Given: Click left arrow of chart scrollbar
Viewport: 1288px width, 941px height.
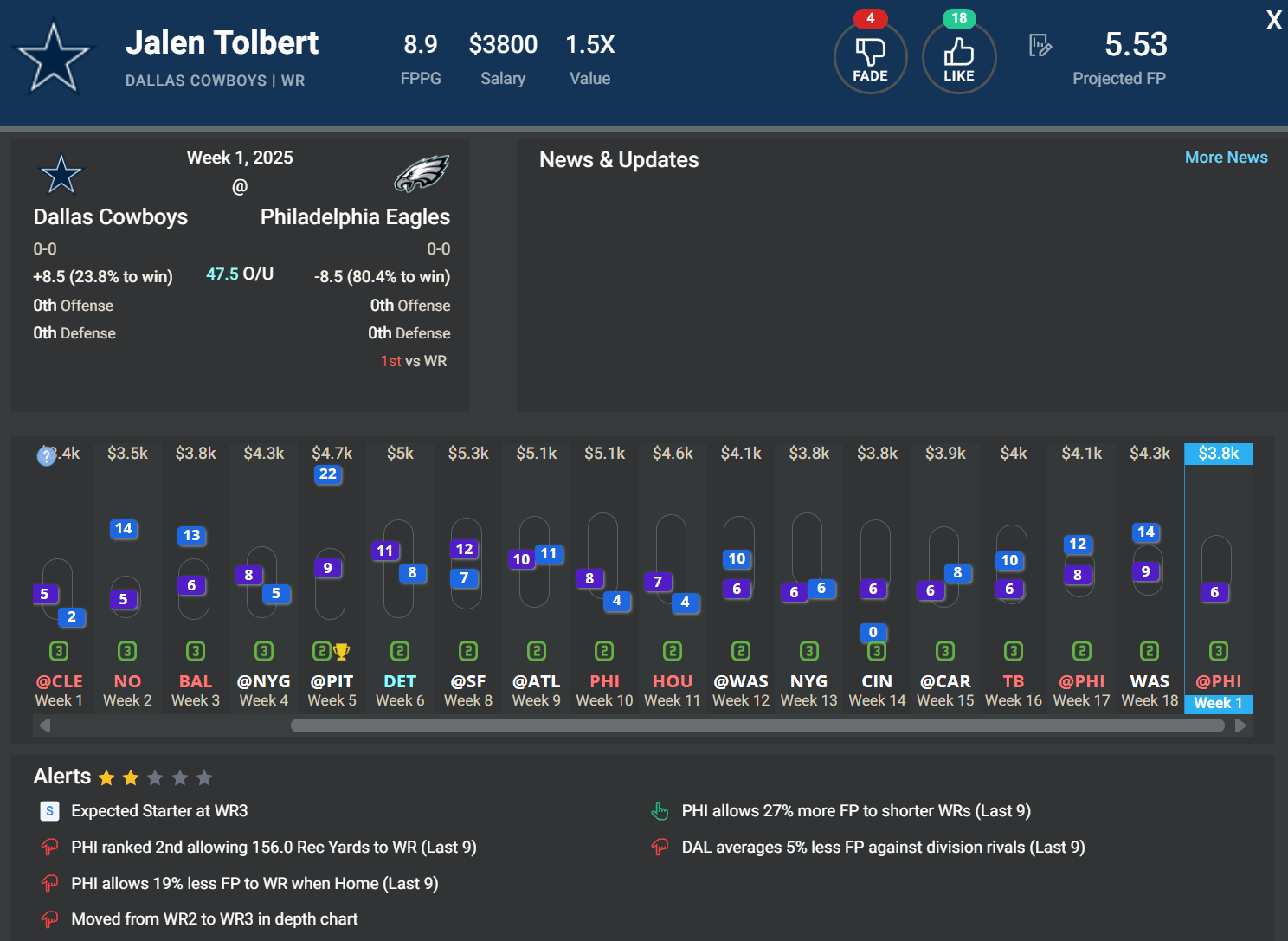Looking at the screenshot, I should point(45,725).
